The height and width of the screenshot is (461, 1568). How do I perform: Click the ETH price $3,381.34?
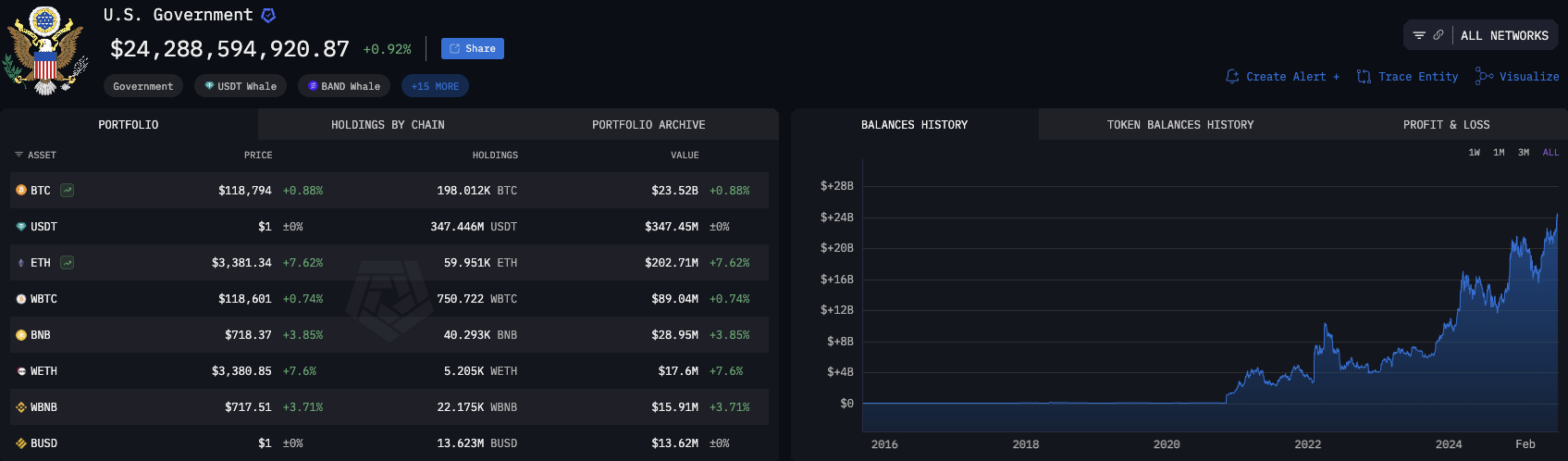(x=241, y=262)
